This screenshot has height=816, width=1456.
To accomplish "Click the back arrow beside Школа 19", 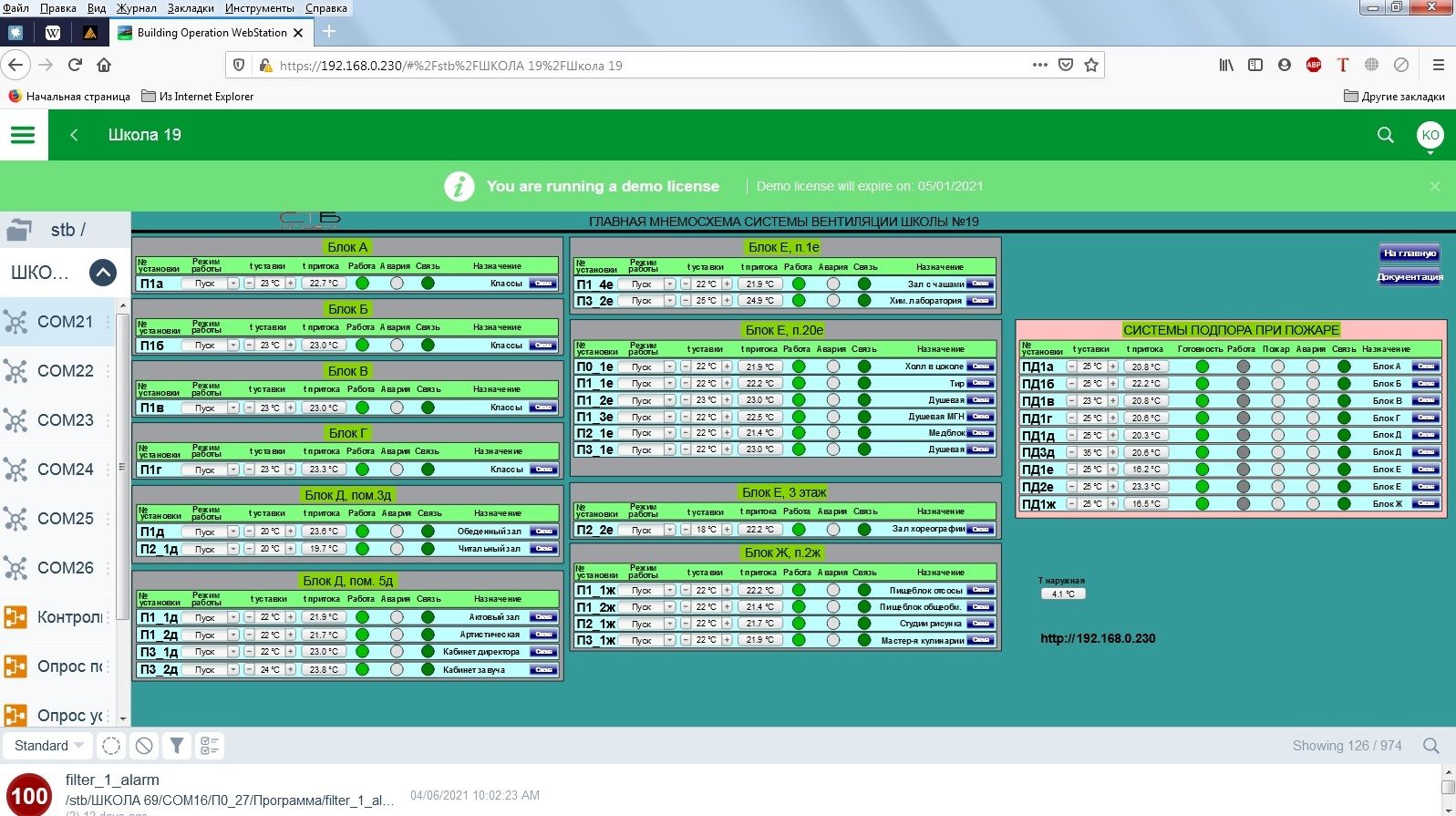I will [x=74, y=135].
